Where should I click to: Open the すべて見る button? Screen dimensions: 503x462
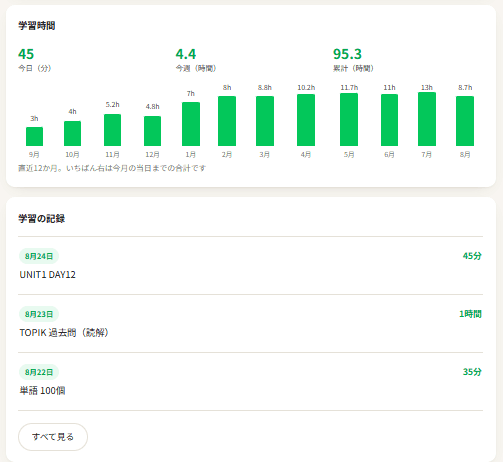(x=53, y=437)
